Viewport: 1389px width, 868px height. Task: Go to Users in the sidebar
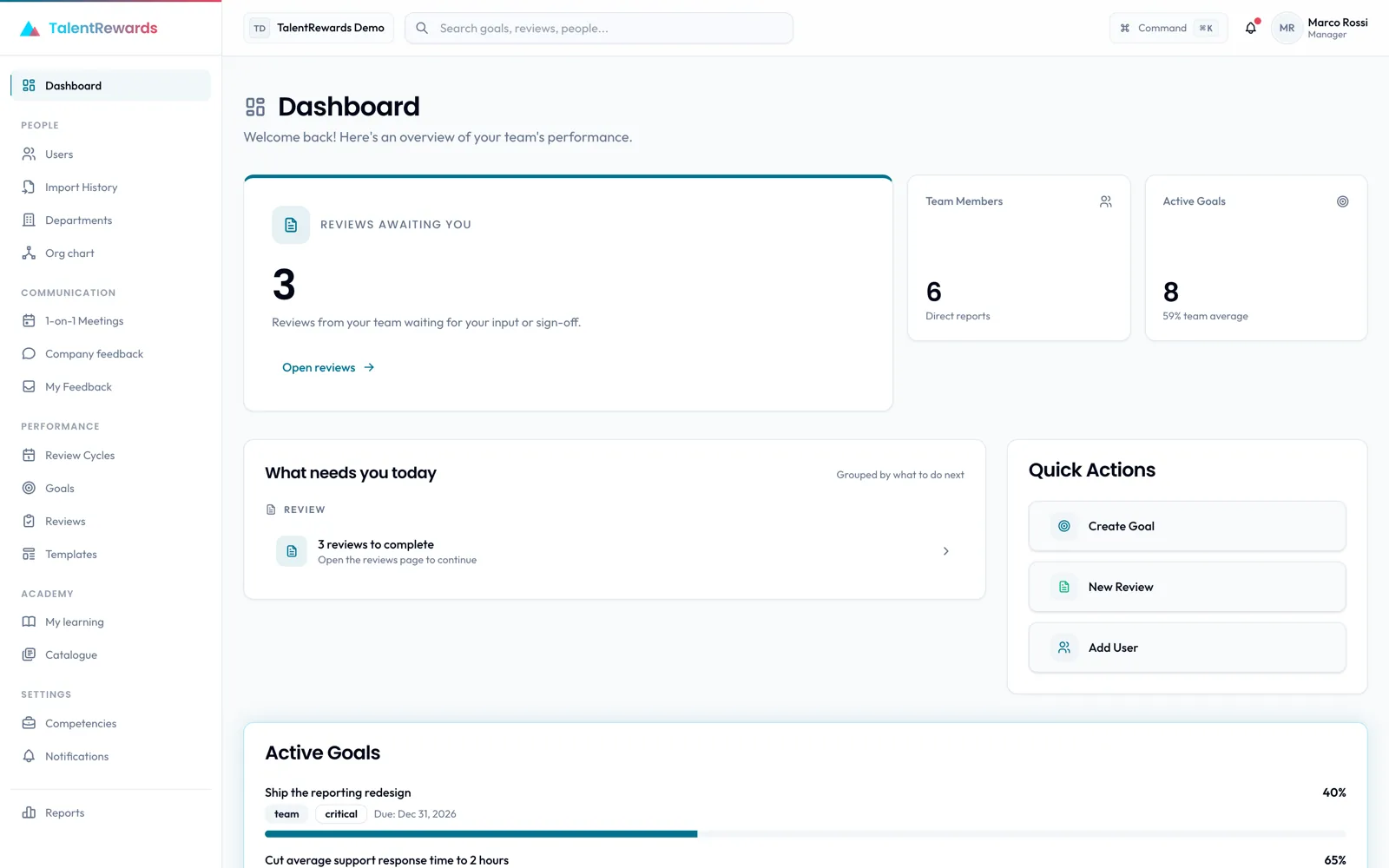click(110, 154)
